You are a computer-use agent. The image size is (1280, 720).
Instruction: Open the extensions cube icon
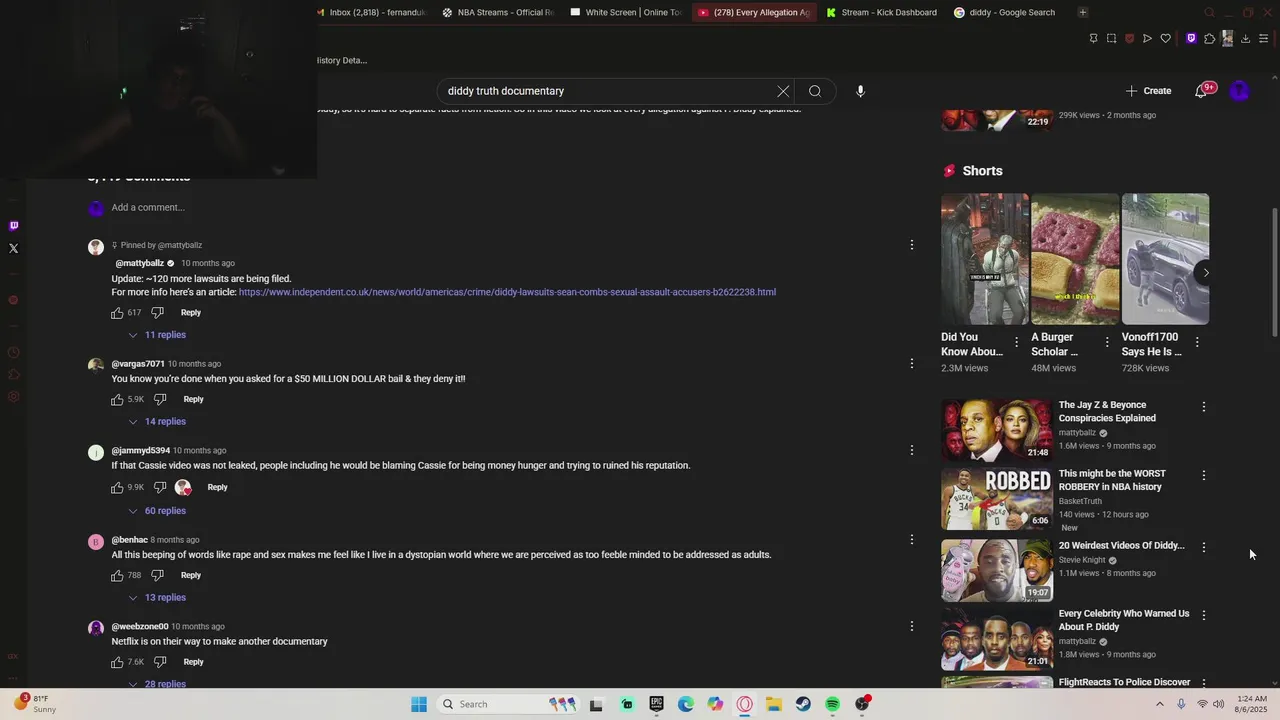[1209, 39]
